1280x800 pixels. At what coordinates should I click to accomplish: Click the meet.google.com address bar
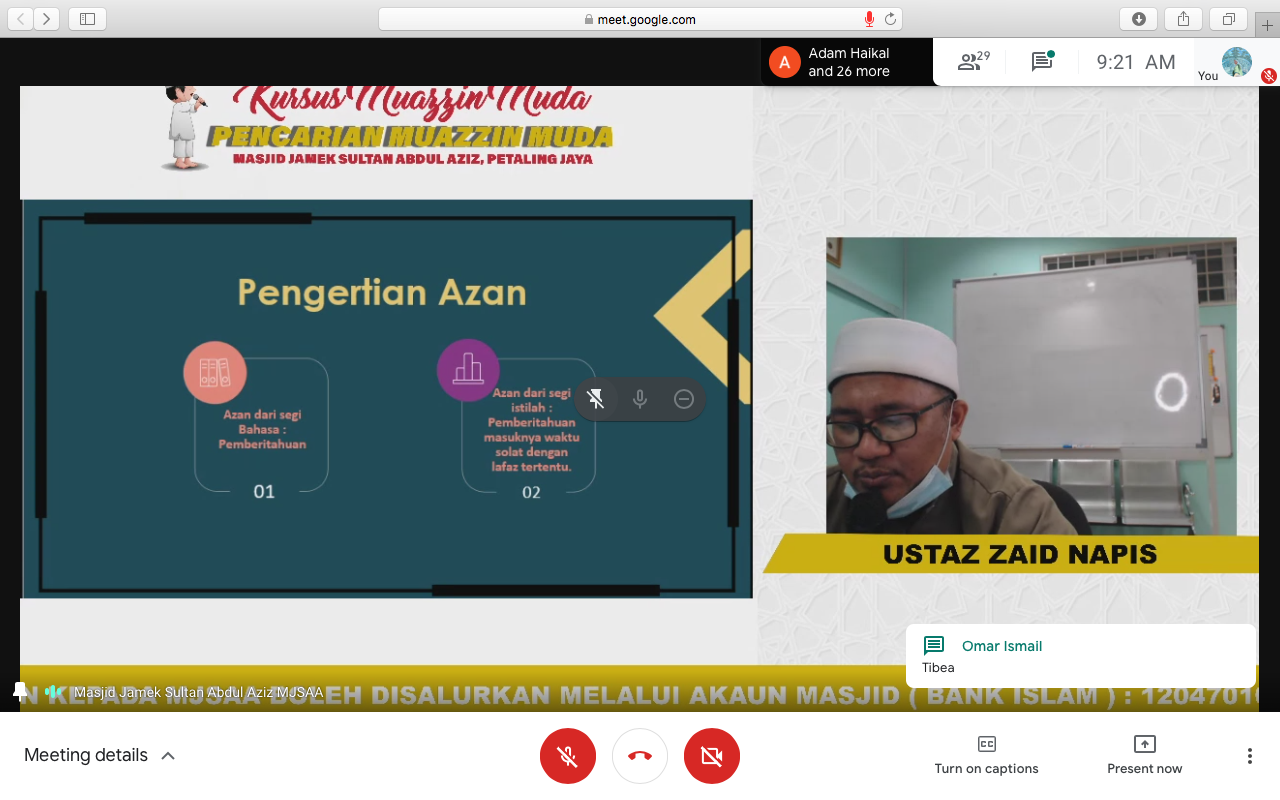pos(640,19)
